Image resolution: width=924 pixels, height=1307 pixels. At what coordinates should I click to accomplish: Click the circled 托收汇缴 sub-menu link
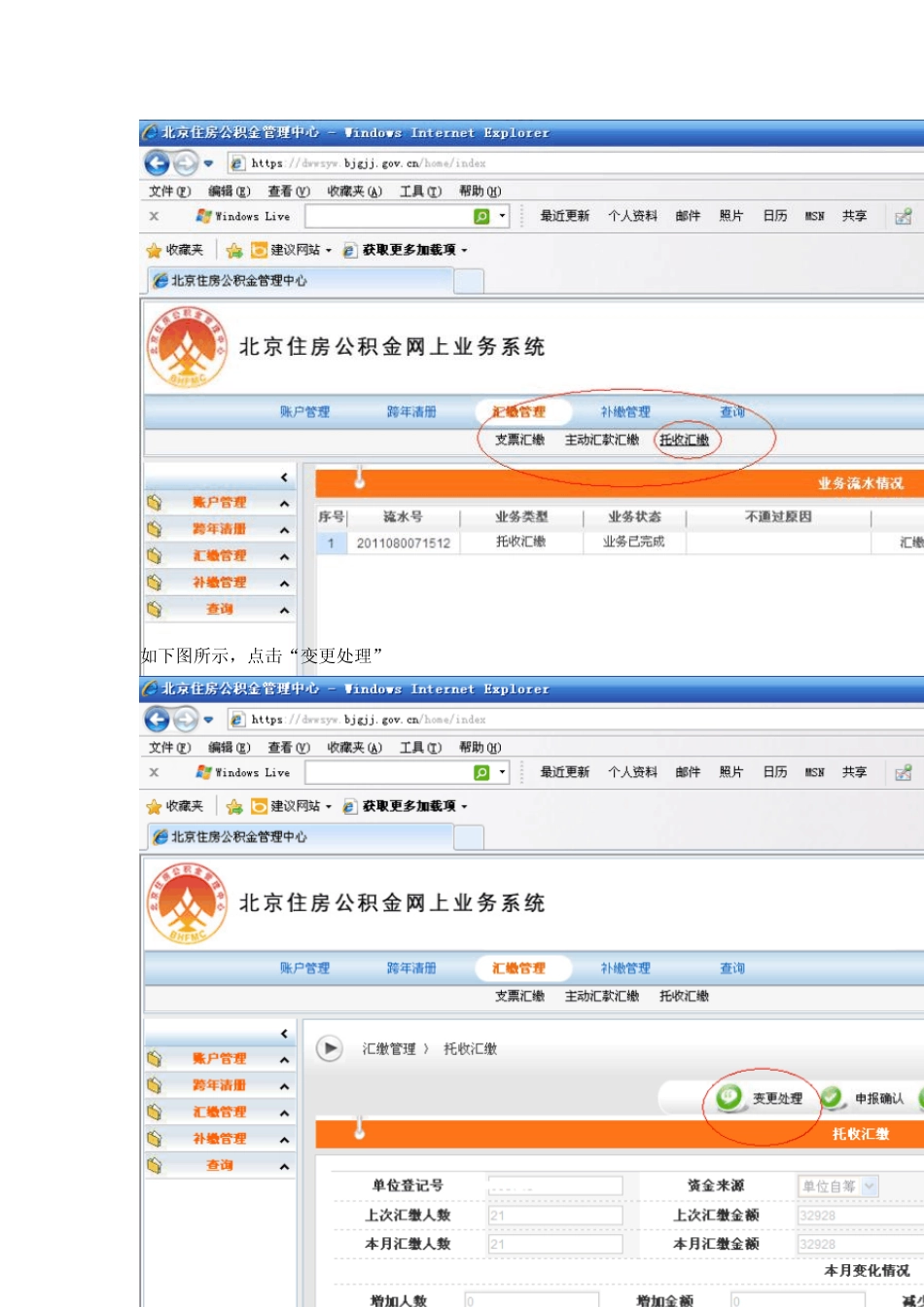coord(684,440)
